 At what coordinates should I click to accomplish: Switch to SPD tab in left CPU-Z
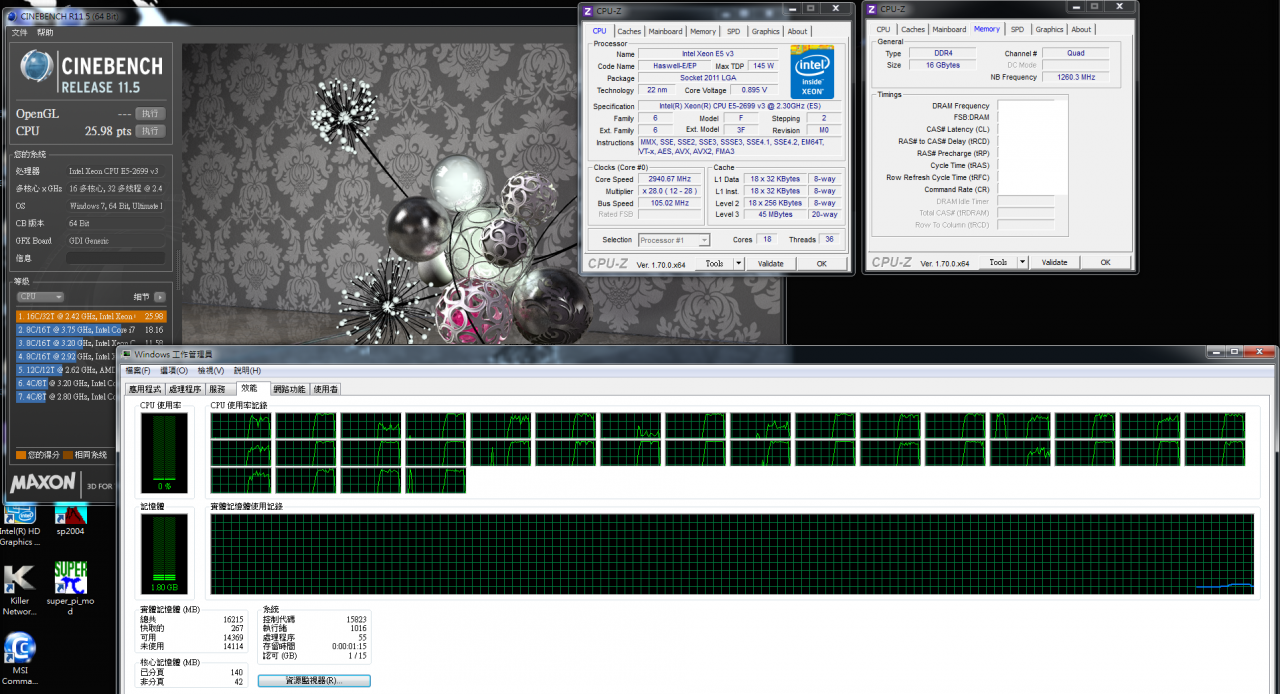click(734, 31)
